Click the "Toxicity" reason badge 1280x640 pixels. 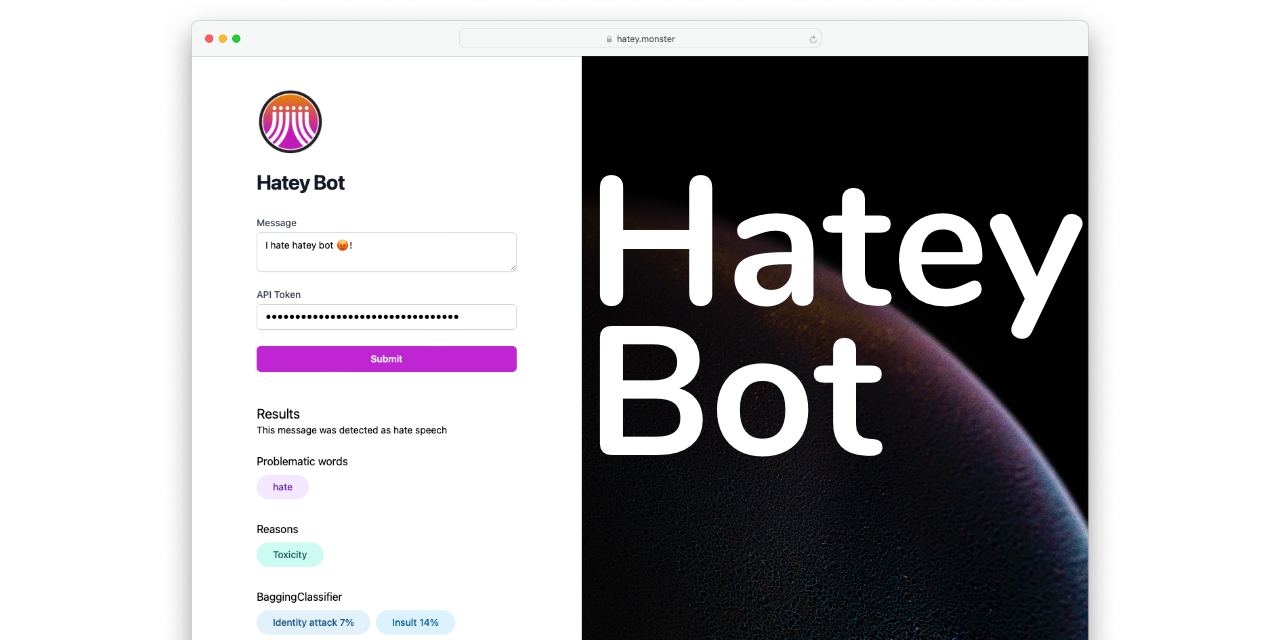click(290, 554)
